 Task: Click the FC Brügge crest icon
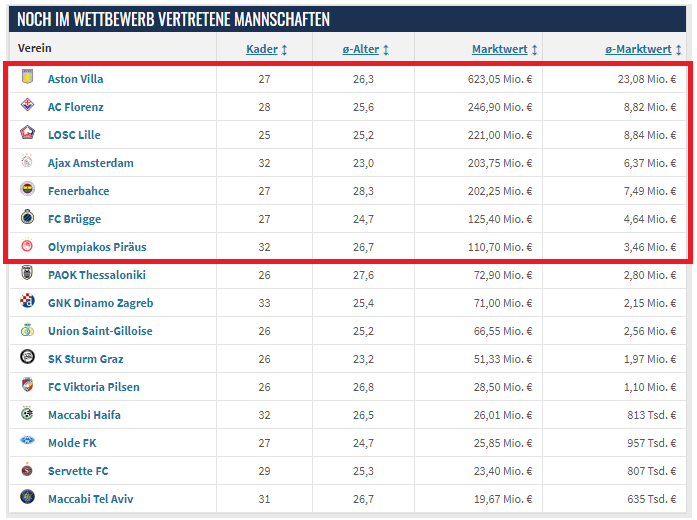pyautogui.click(x=28, y=217)
